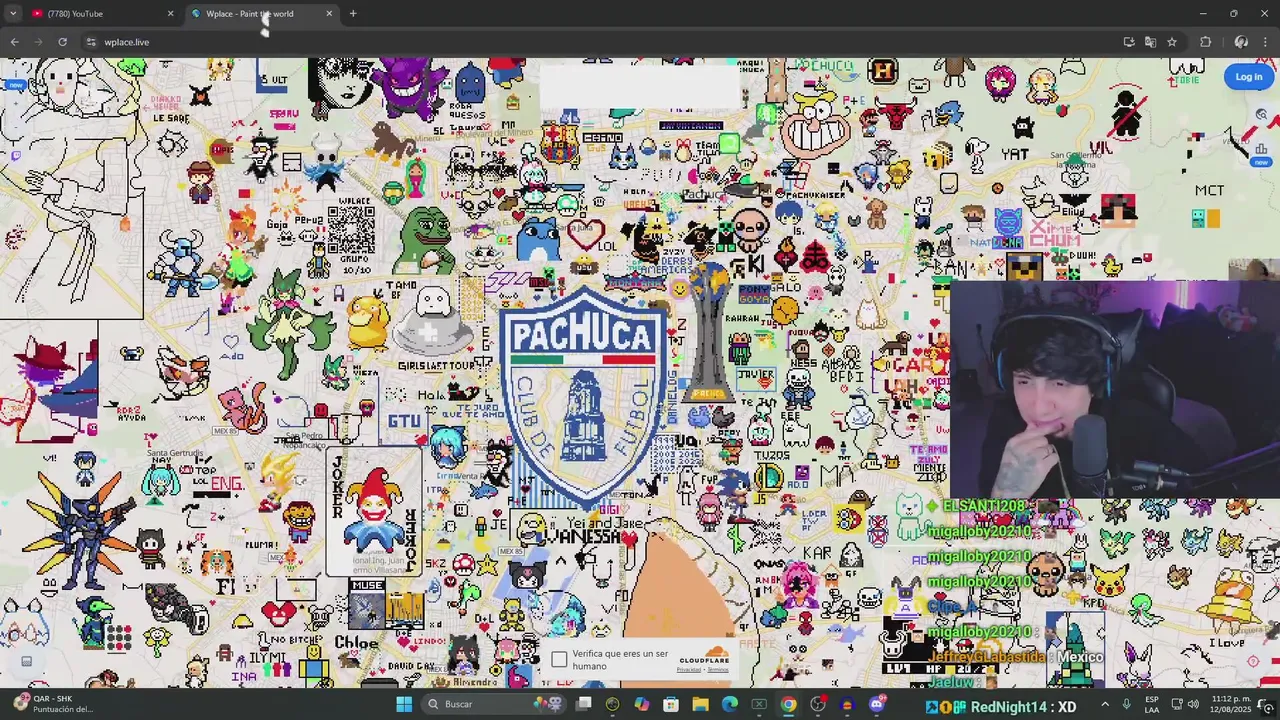Screen dimensions: 1280x720
Task: View site information for wplace.live
Action: pos(91,42)
